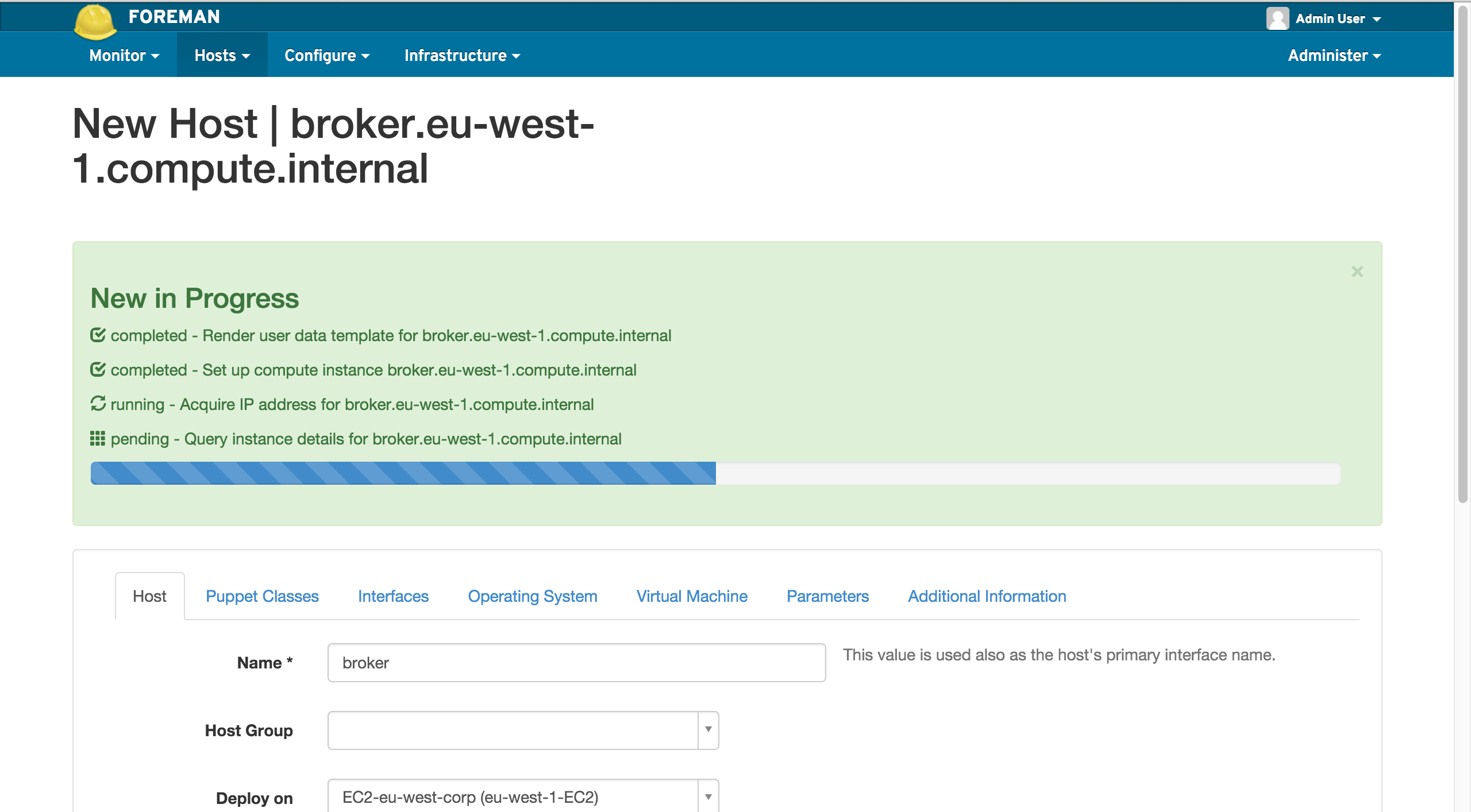Viewport: 1471px width, 812px height.
Task: Expand the Infrastructure dropdown menu
Action: [x=462, y=55]
